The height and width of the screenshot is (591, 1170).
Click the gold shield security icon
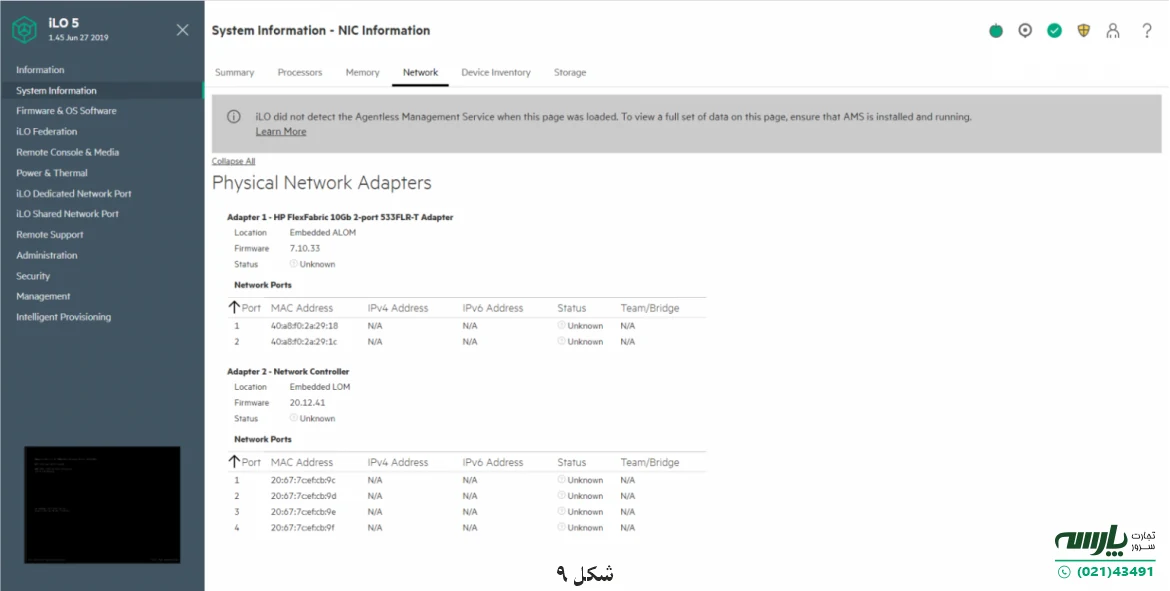pyautogui.click(x=1083, y=30)
